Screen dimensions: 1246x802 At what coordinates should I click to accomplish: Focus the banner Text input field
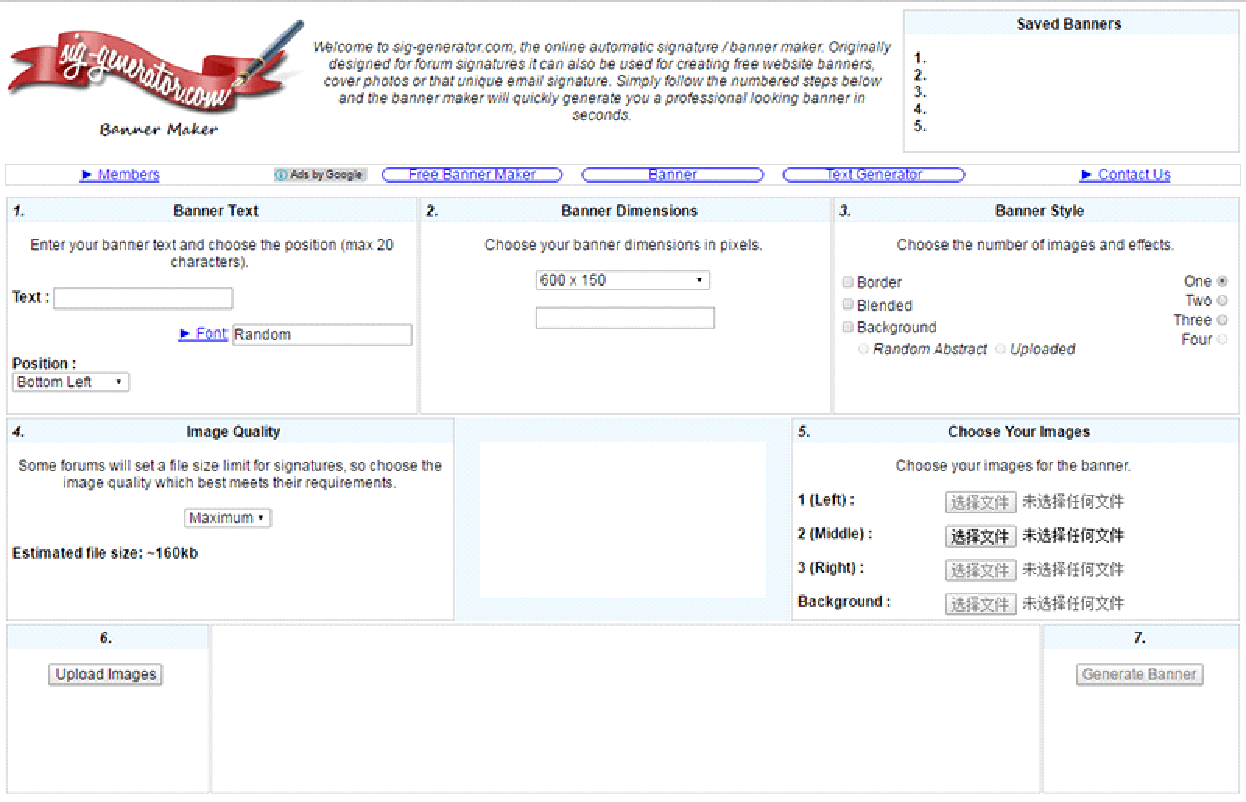[x=143, y=298]
